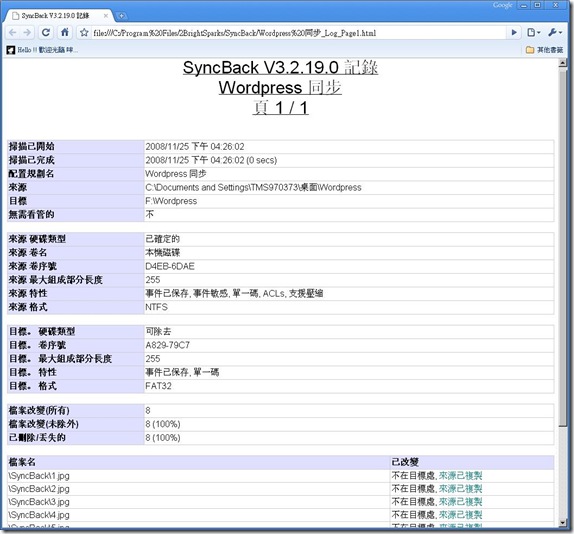Click the Go arrow beside the address bar
Screen dimensions: 574x534
point(514,33)
